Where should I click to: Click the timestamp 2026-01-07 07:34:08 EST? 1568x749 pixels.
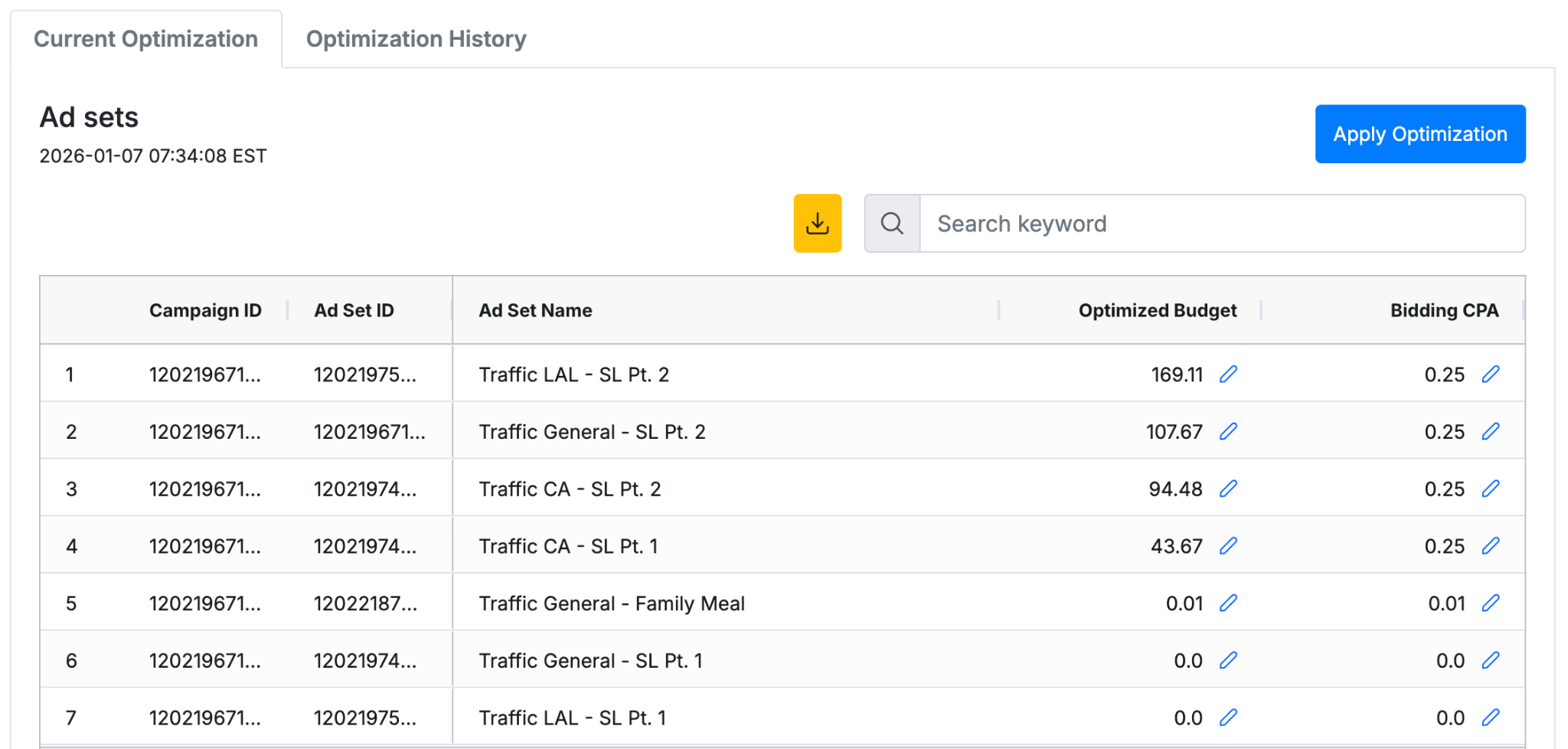tap(153, 155)
